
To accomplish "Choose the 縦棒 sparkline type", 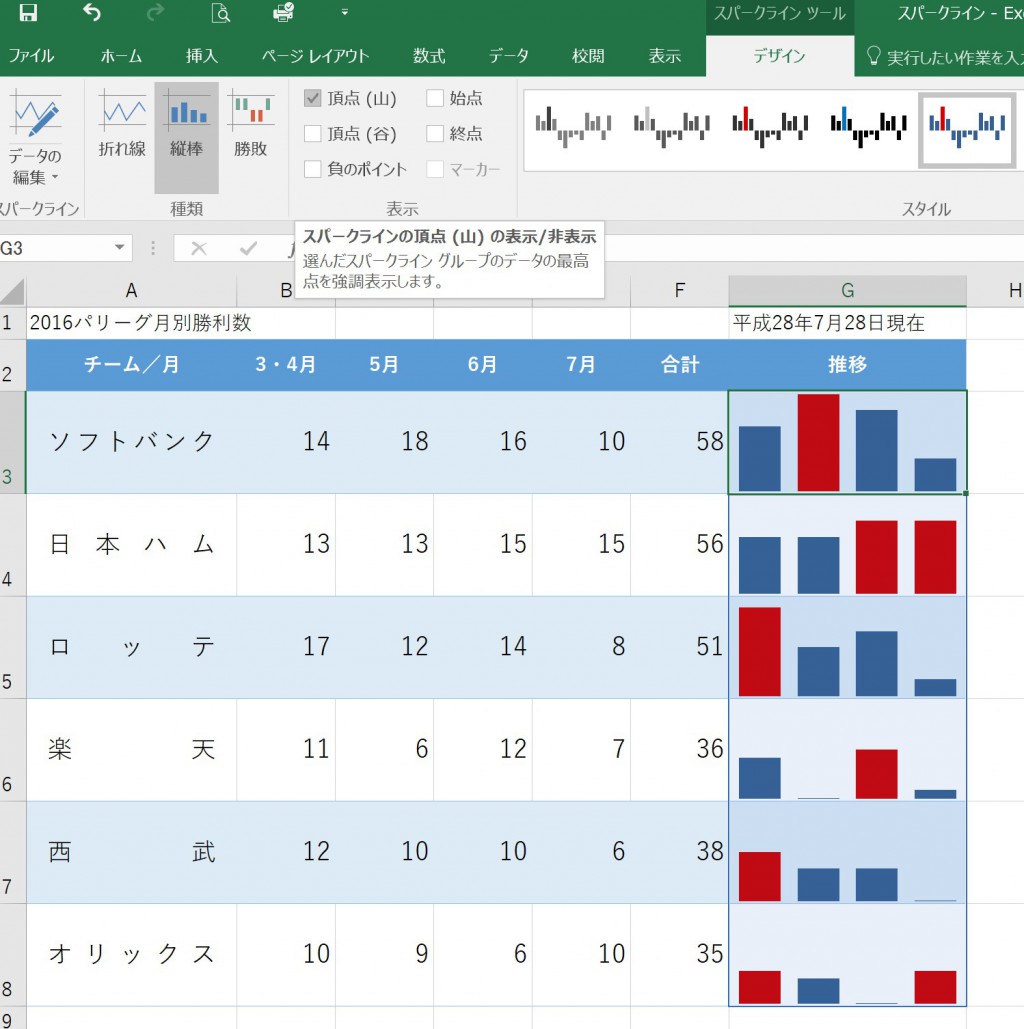I will point(186,136).
